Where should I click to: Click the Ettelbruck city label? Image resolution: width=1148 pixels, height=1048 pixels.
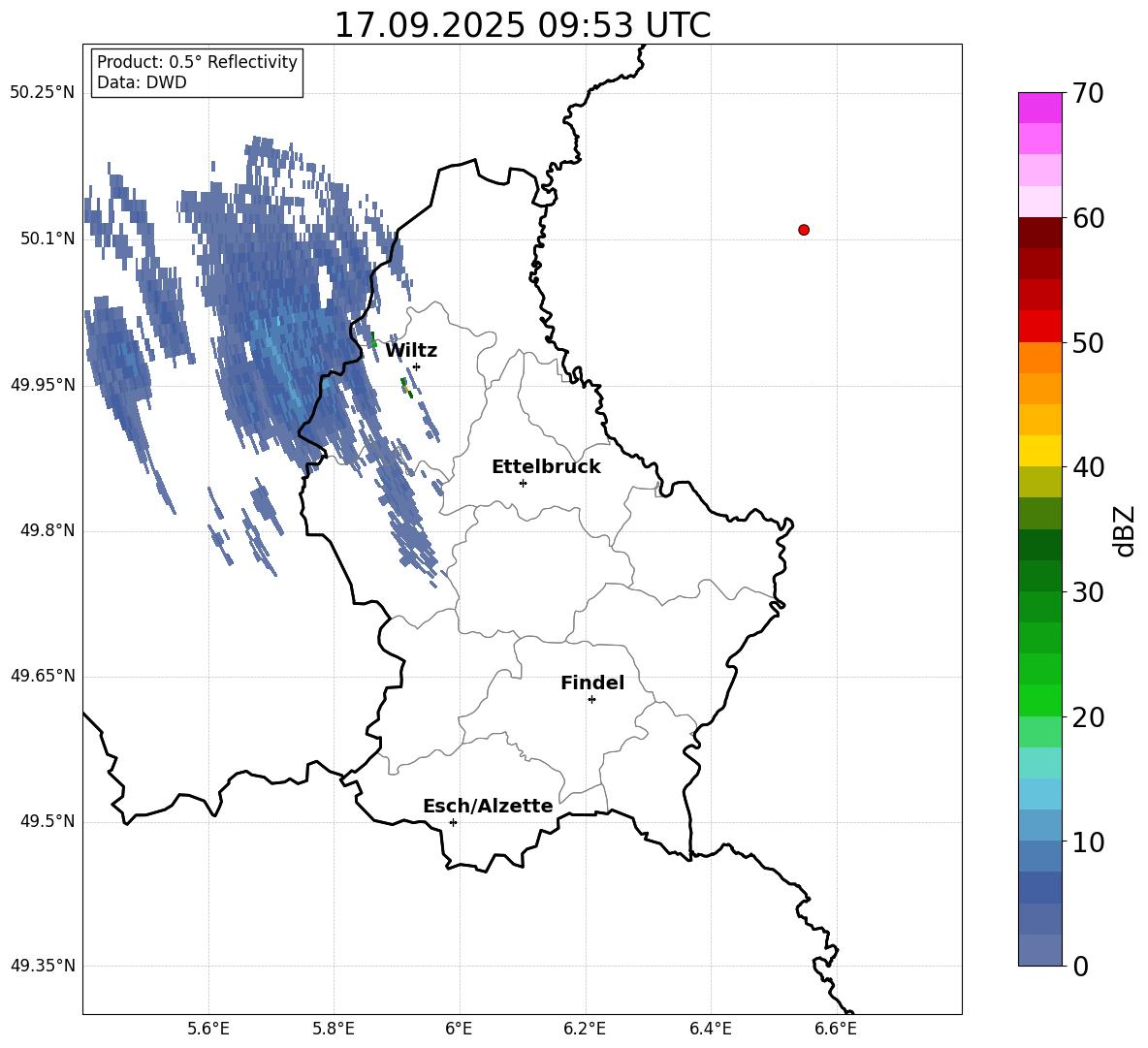546,467
